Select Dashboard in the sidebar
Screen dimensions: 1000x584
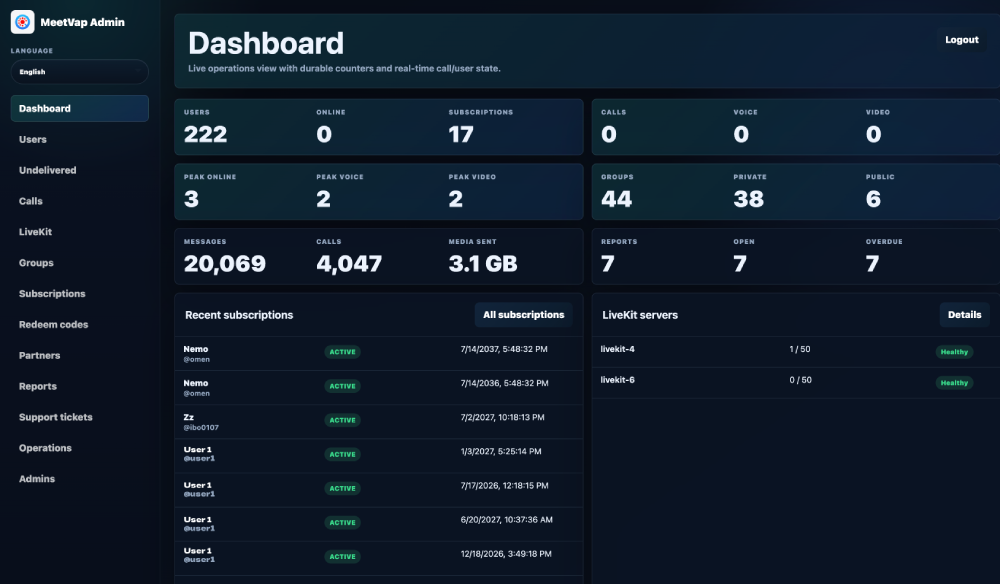click(80, 108)
